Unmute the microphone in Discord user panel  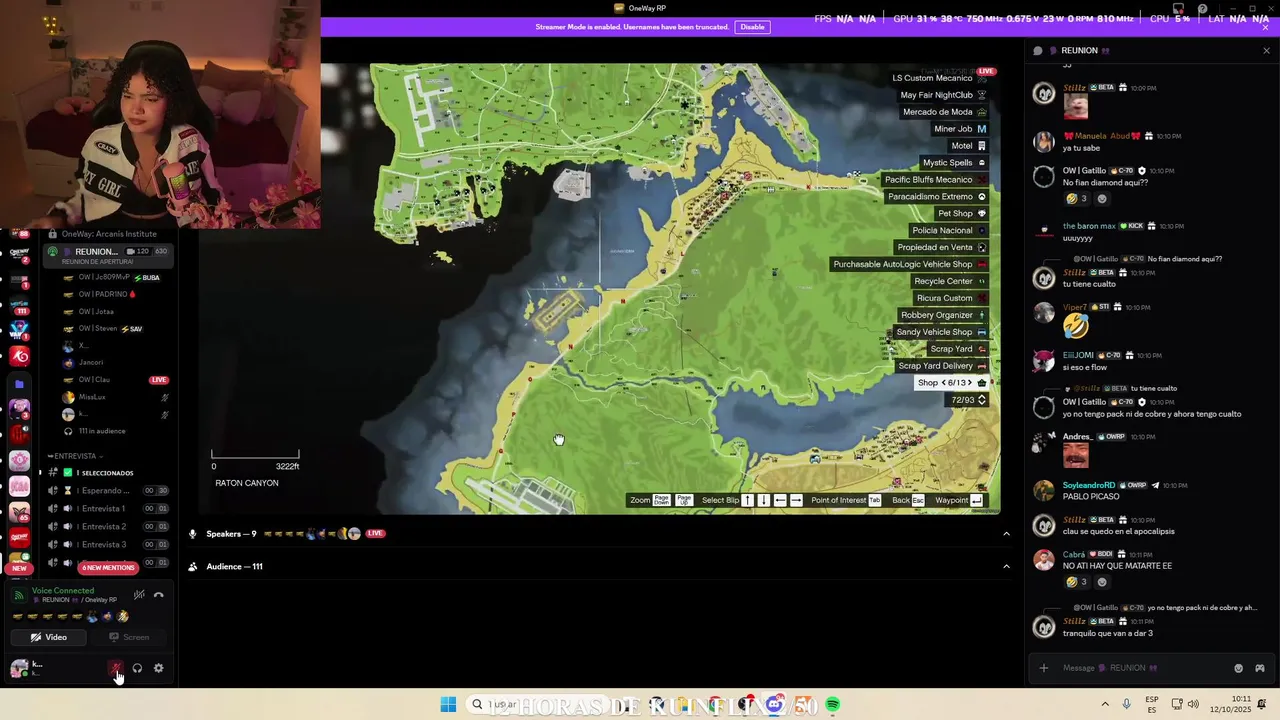point(116,668)
